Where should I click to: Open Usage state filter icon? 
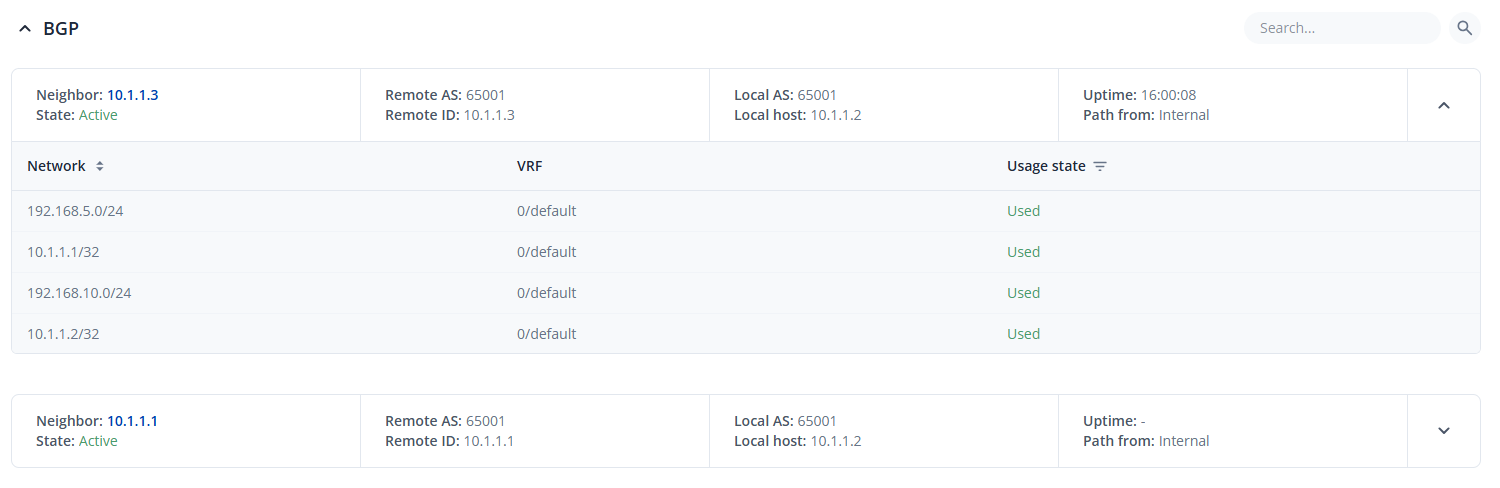[1100, 166]
